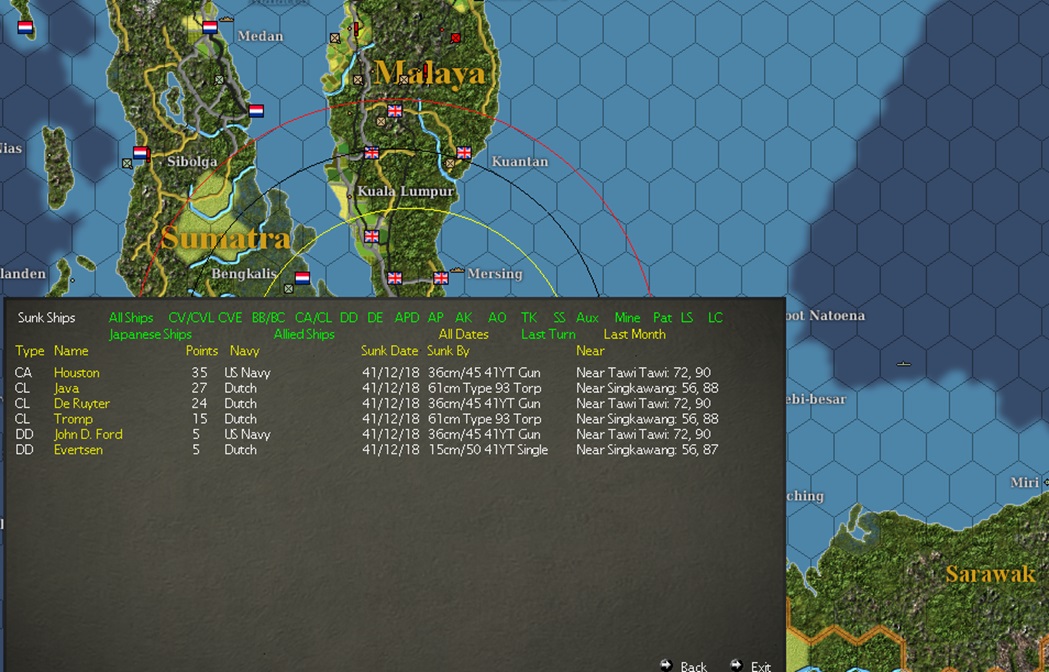The image size is (1049, 672).
Task: Click the Exit button
Action: tap(753, 665)
